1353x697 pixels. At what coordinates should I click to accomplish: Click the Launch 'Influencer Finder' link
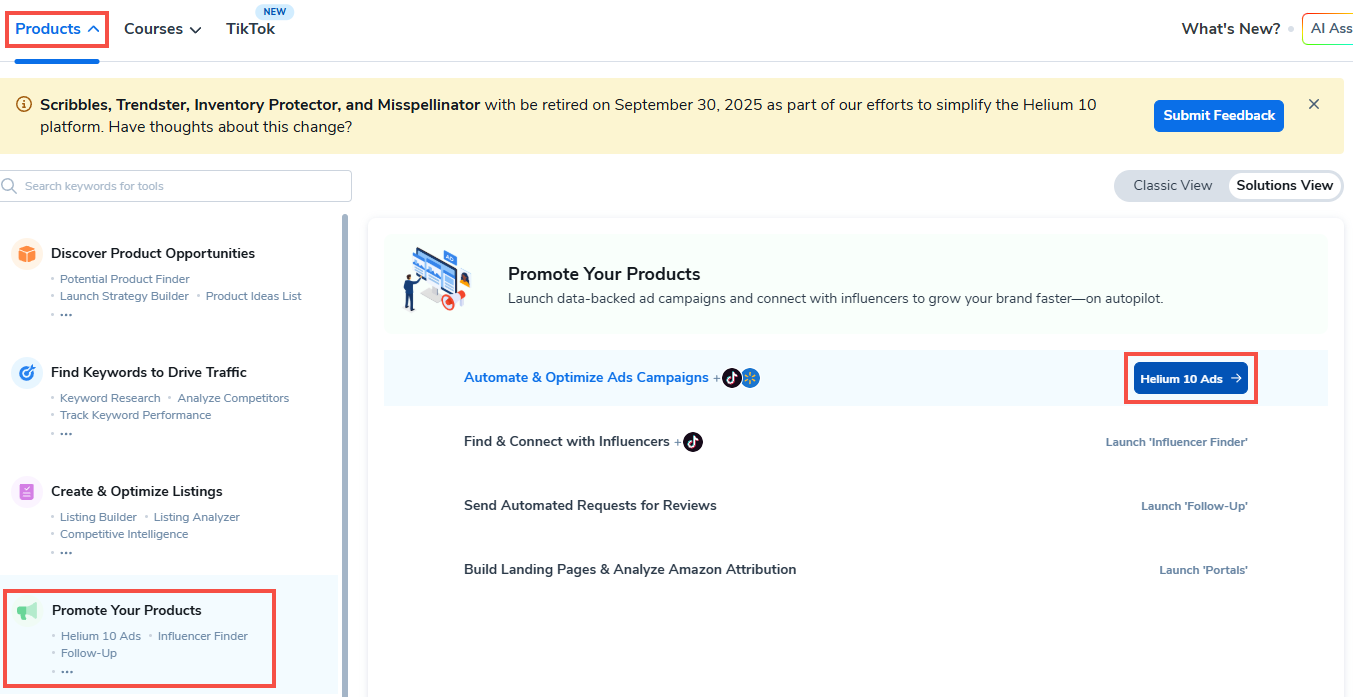(1176, 442)
